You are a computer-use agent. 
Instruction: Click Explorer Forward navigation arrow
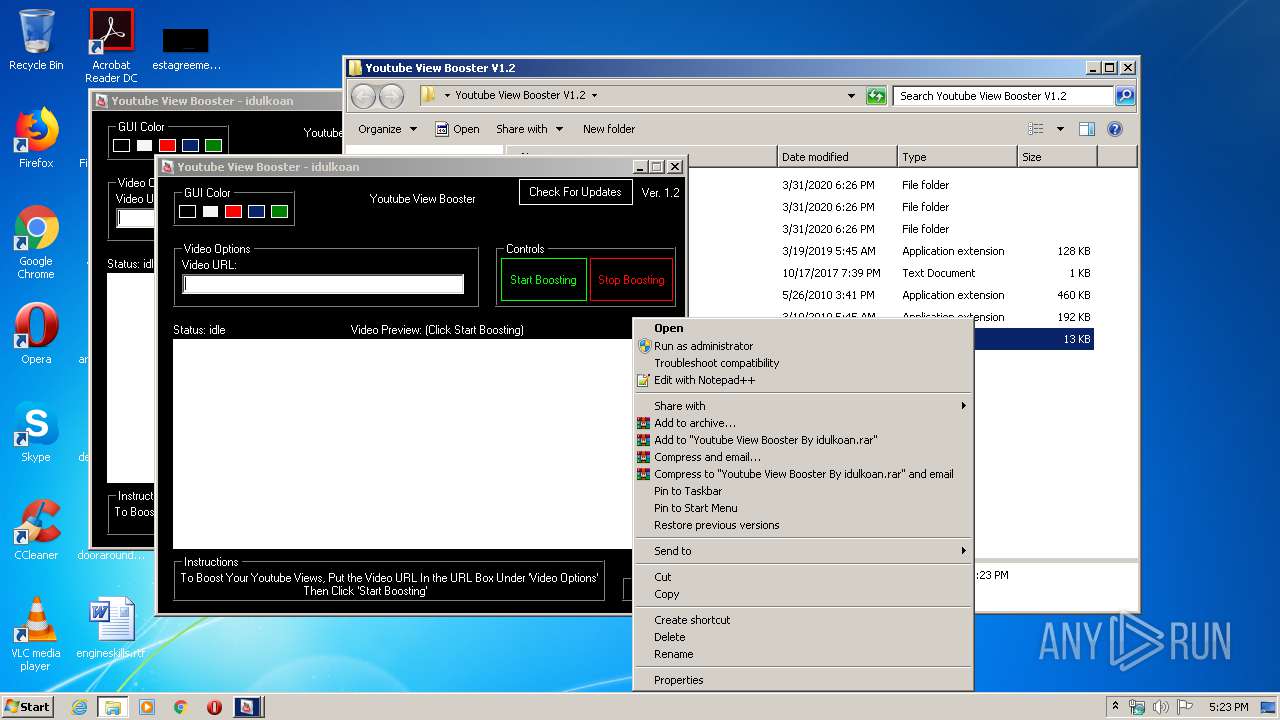(391, 96)
